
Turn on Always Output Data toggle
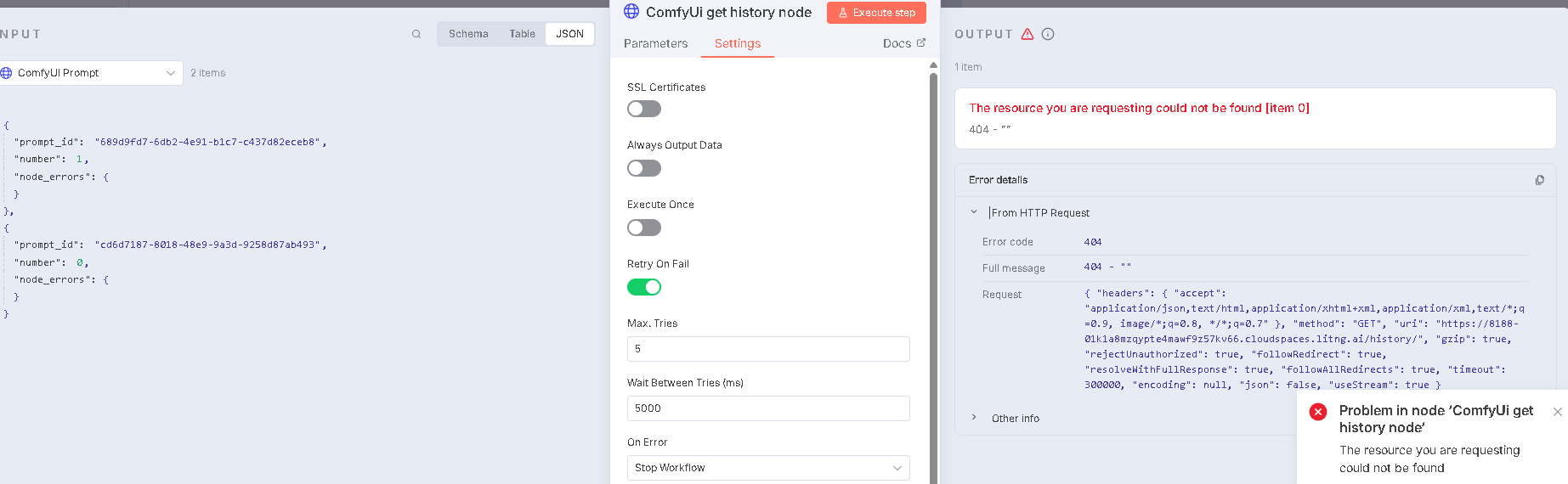point(644,168)
